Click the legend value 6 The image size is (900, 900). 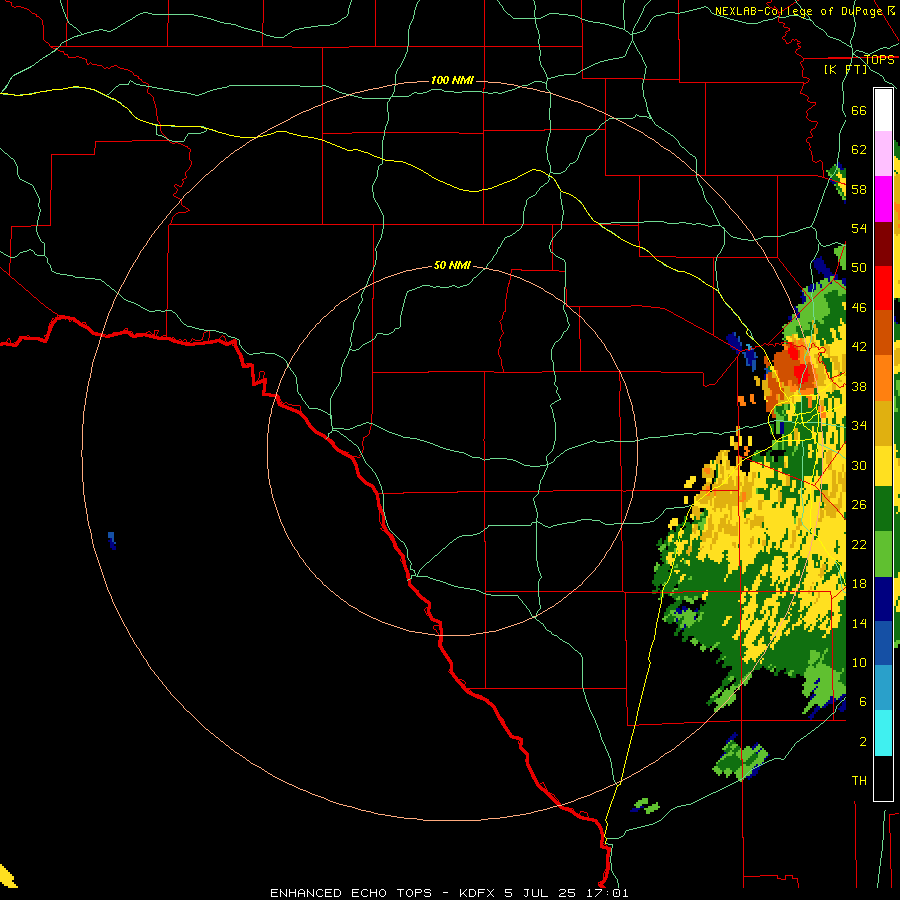click(x=863, y=702)
